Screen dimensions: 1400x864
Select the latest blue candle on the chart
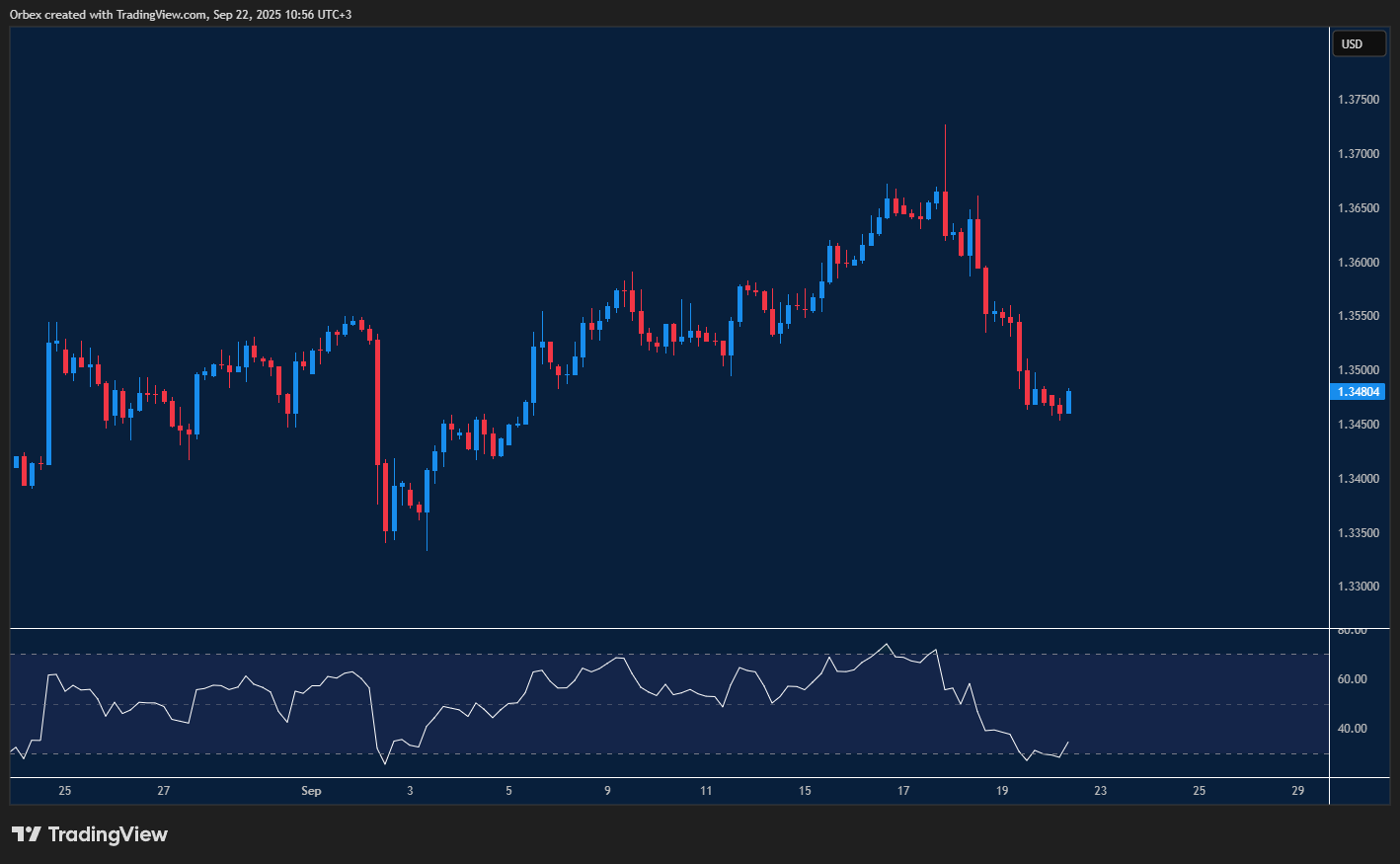(x=1068, y=402)
